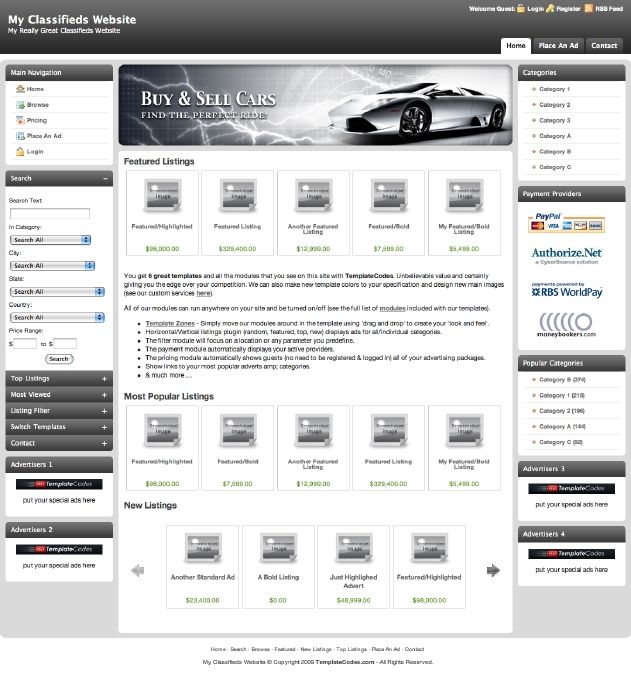
Task: Expand the Listing Filter panel
Action: tap(105, 411)
